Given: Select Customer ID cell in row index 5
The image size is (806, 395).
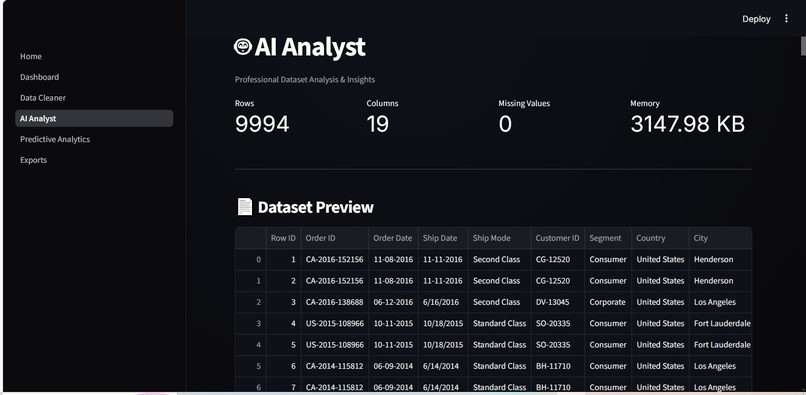Looking at the screenshot, I should (x=558, y=366).
